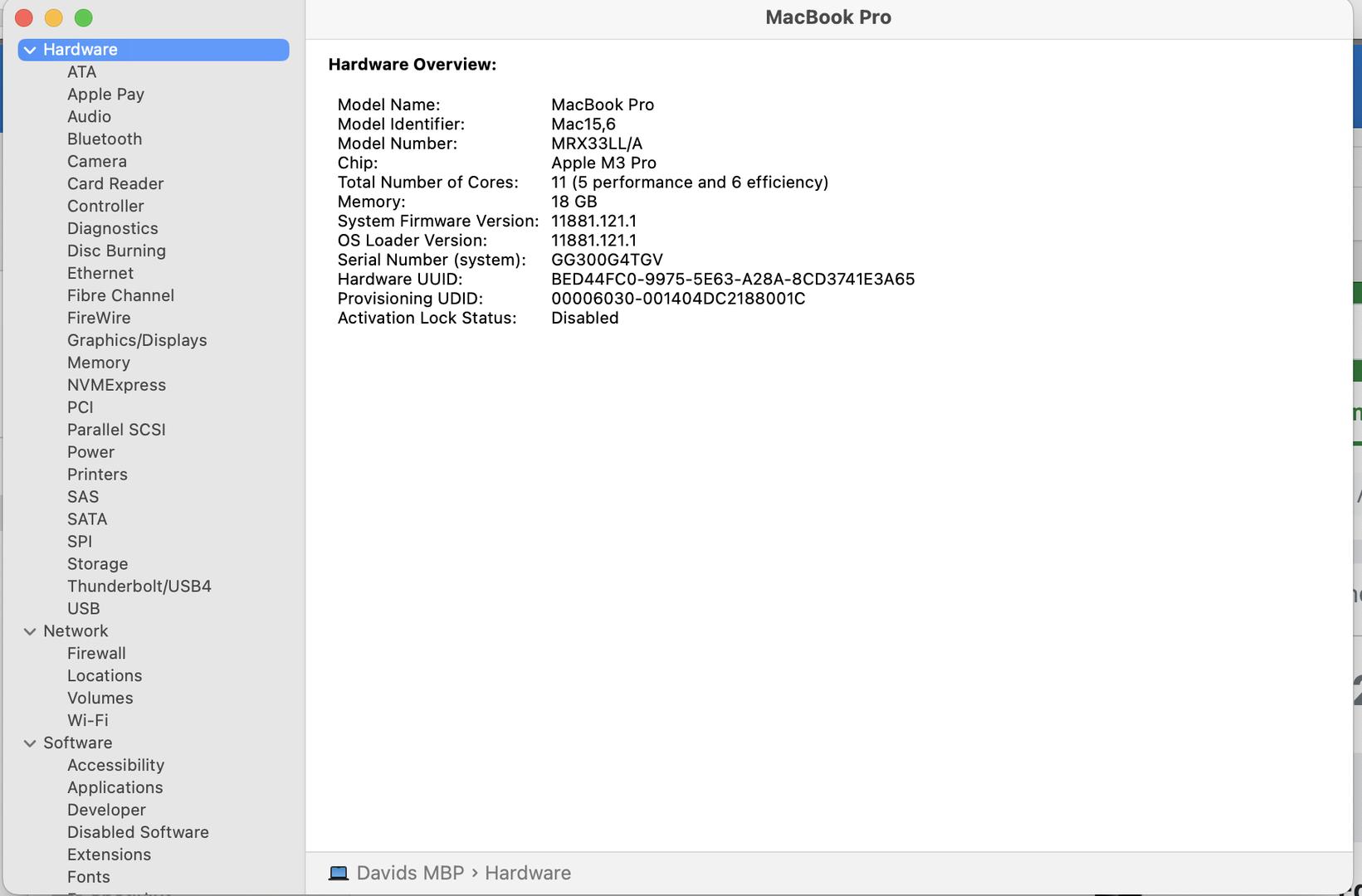1362x896 pixels.
Task: Select USB in the sidebar
Action: [x=84, y=610]
